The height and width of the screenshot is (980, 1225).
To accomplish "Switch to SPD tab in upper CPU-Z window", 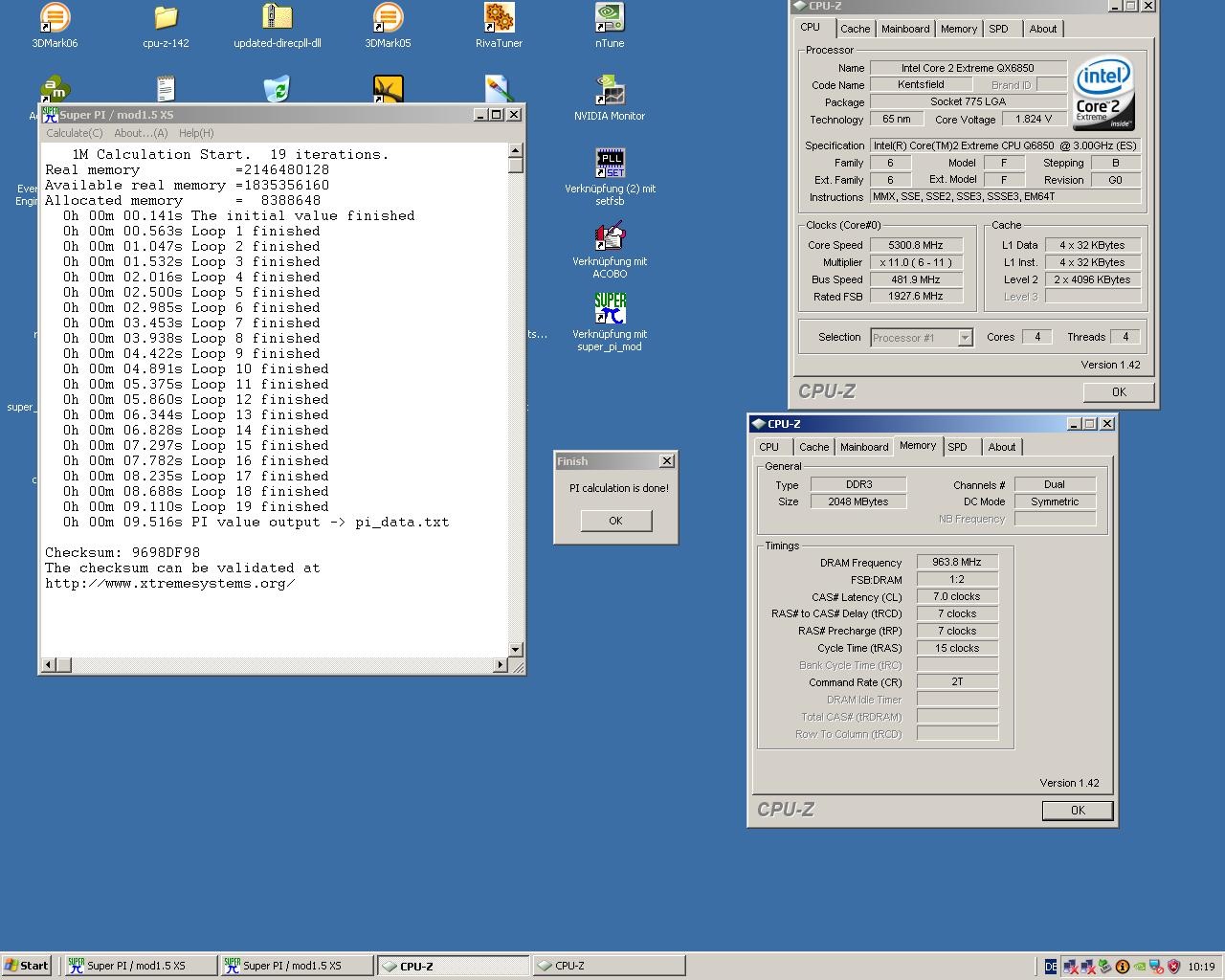I will 999,29.
